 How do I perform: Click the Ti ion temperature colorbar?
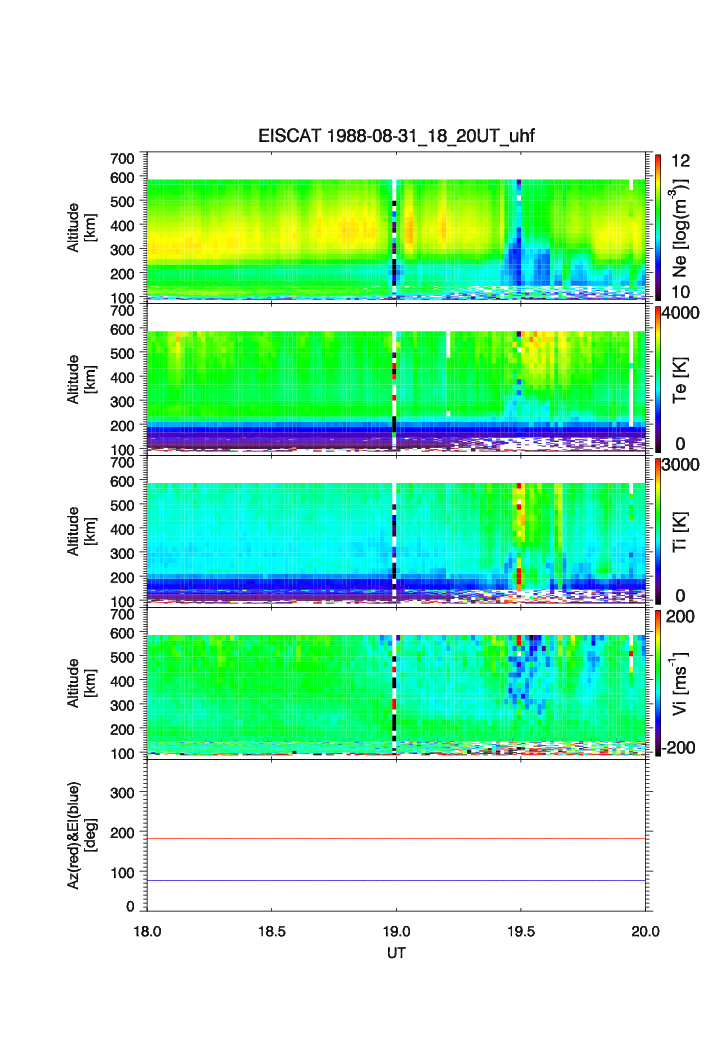click(x=658, y=530)
